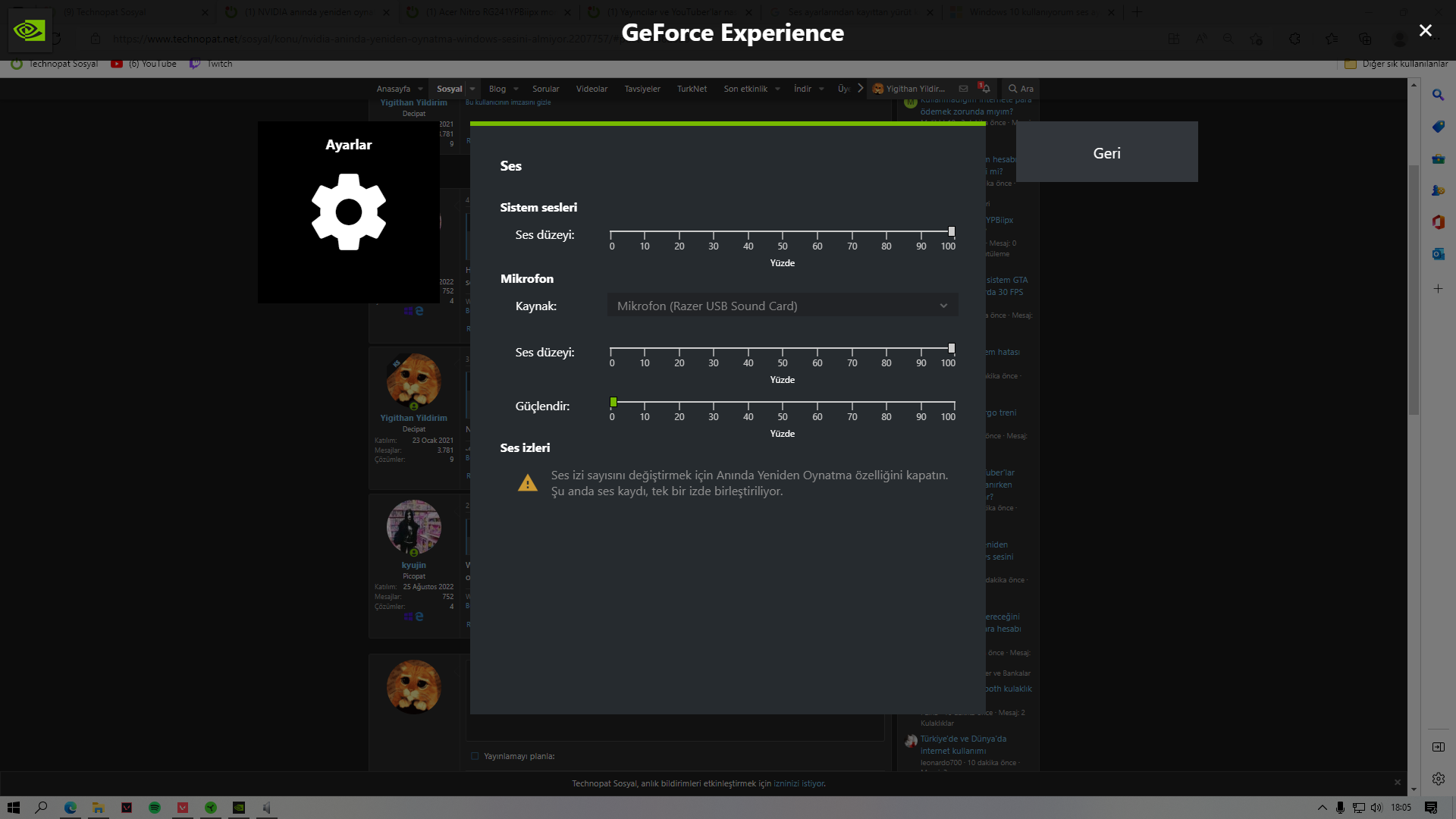The width and height of the screenshot is (1456, 819).
Task: Click the Ayarlar settings gear icon
Action: [349, 212]
